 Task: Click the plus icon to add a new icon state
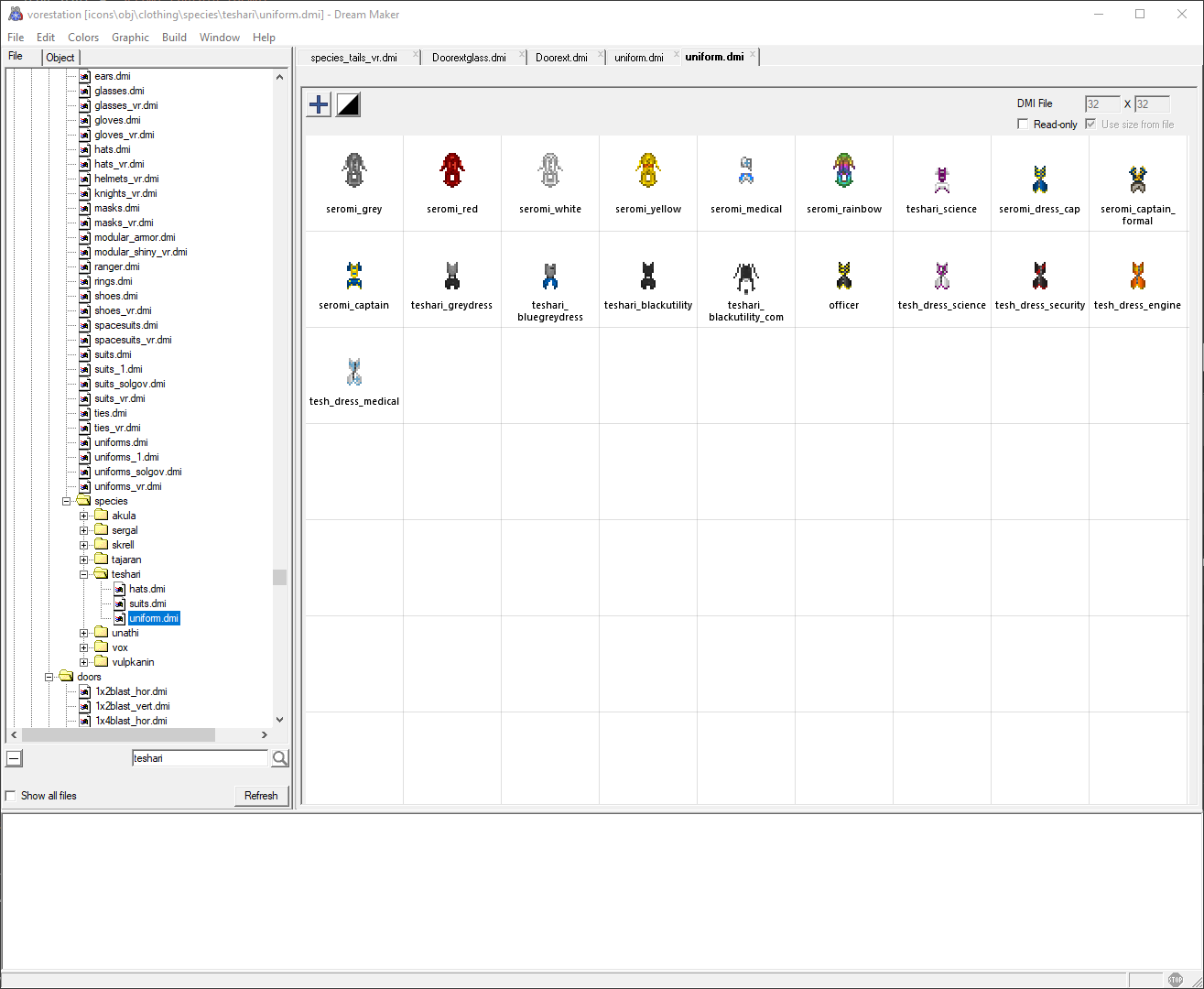click(x=318, y=103)
